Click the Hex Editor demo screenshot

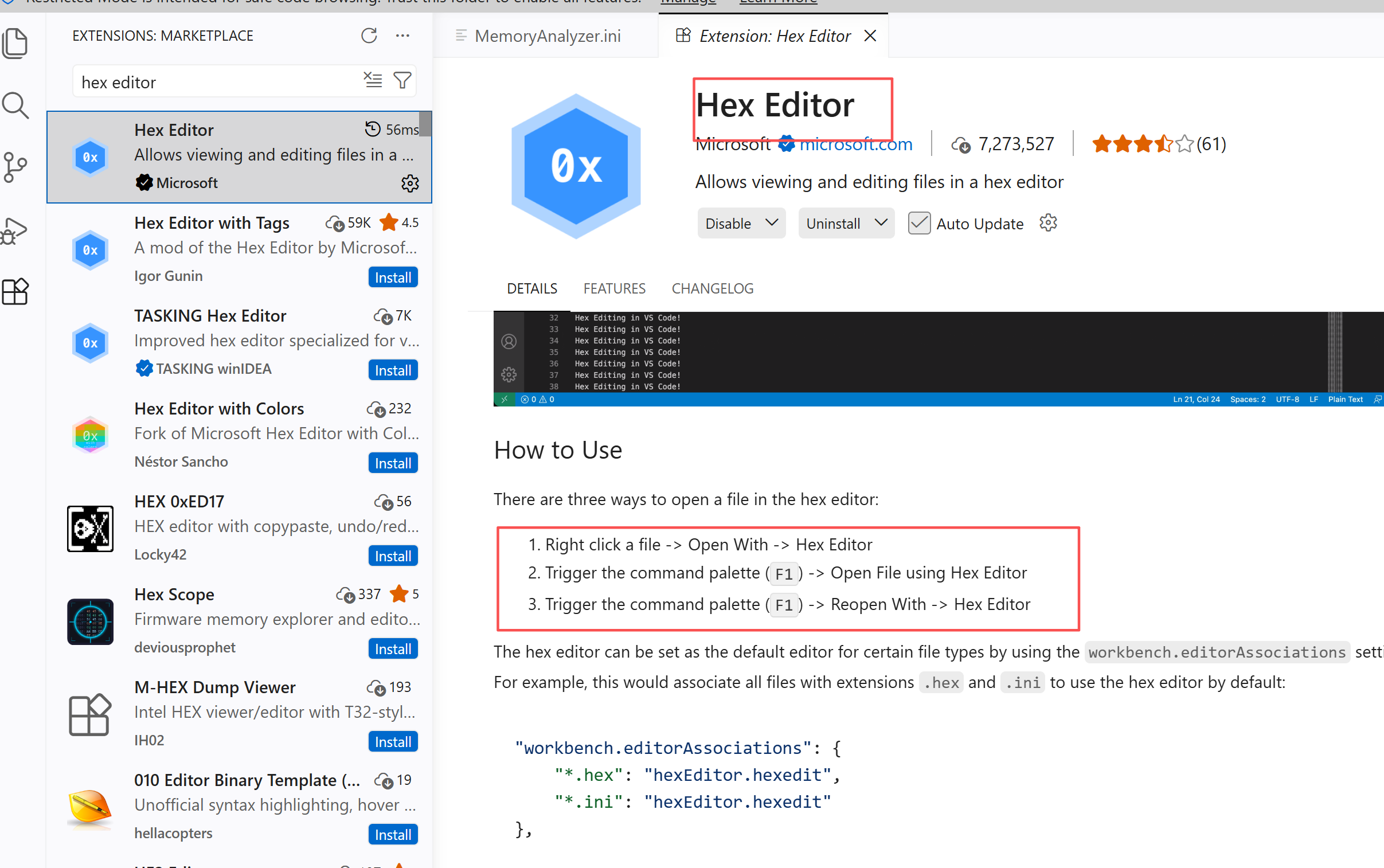[x=938, y=359]
